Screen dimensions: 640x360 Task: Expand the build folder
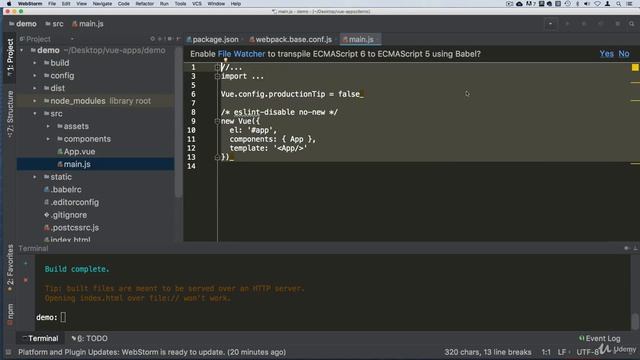[35, 63]
